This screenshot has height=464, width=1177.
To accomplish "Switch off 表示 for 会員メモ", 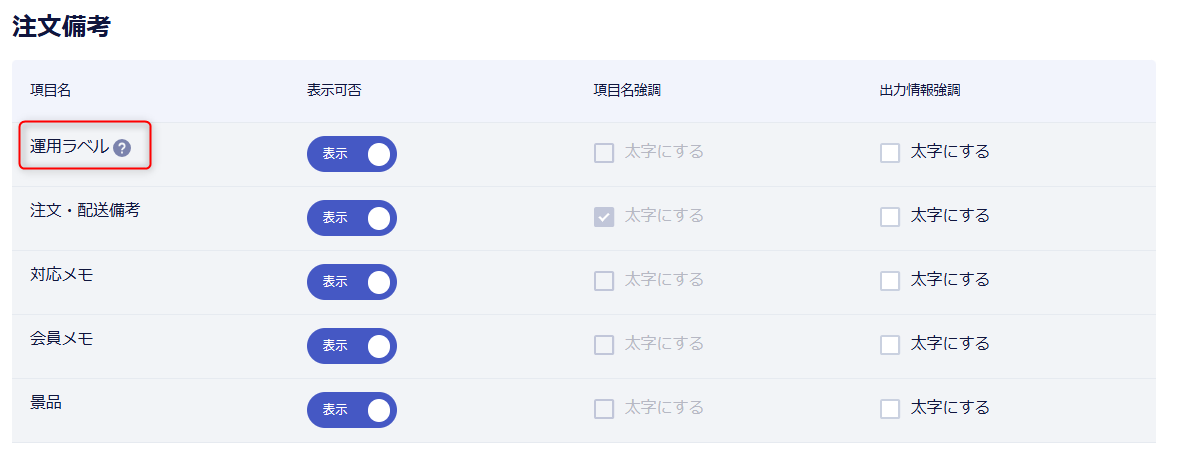I will click(x=351, y=345).
